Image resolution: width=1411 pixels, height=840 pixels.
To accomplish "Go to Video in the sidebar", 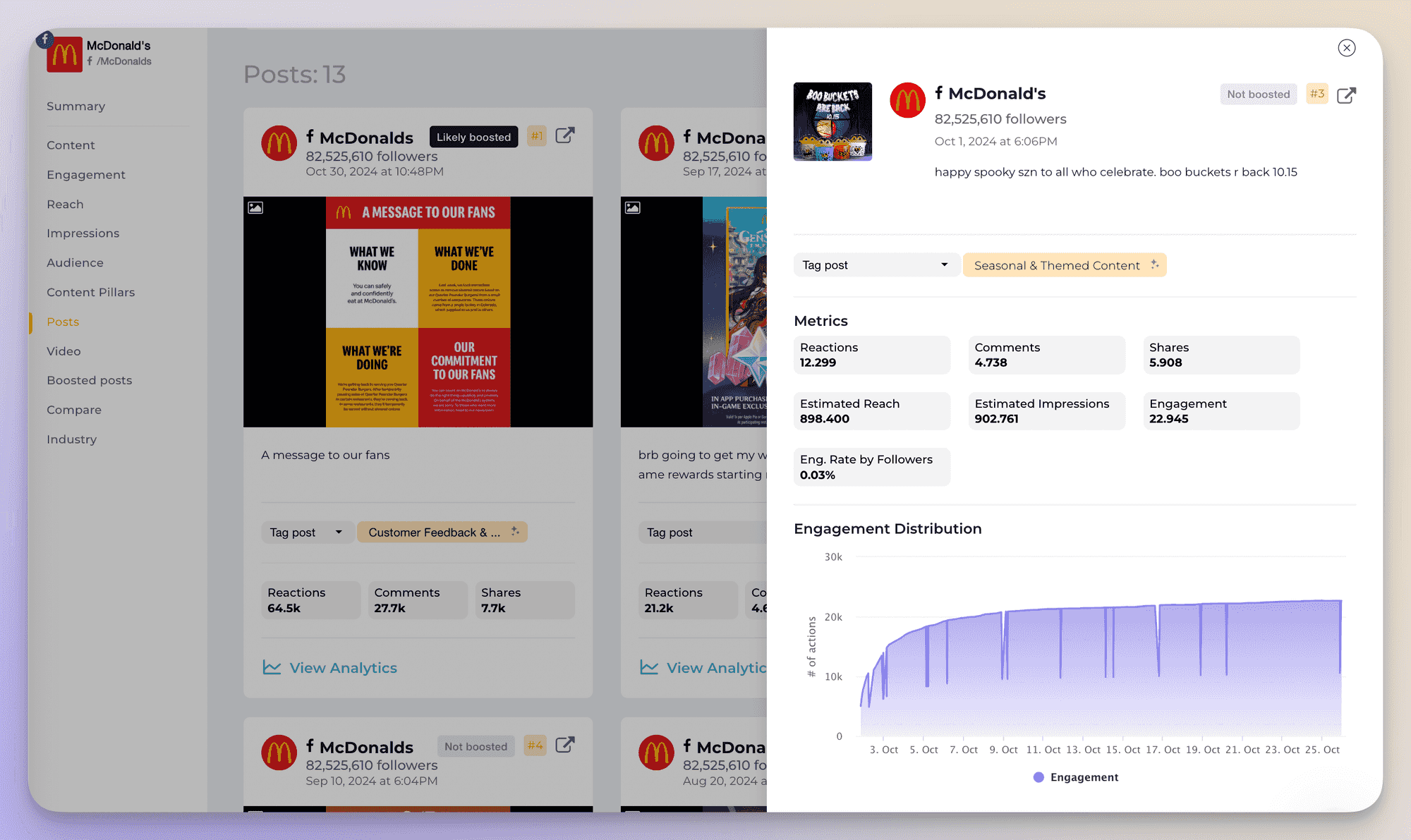I will (63, 351).
